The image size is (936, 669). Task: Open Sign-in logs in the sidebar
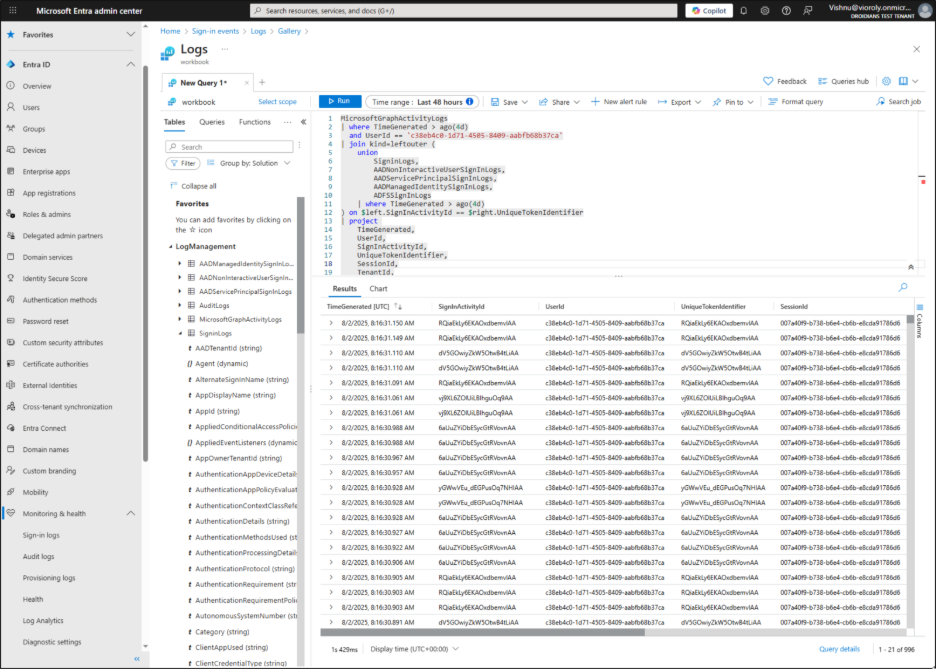[41, 535]
